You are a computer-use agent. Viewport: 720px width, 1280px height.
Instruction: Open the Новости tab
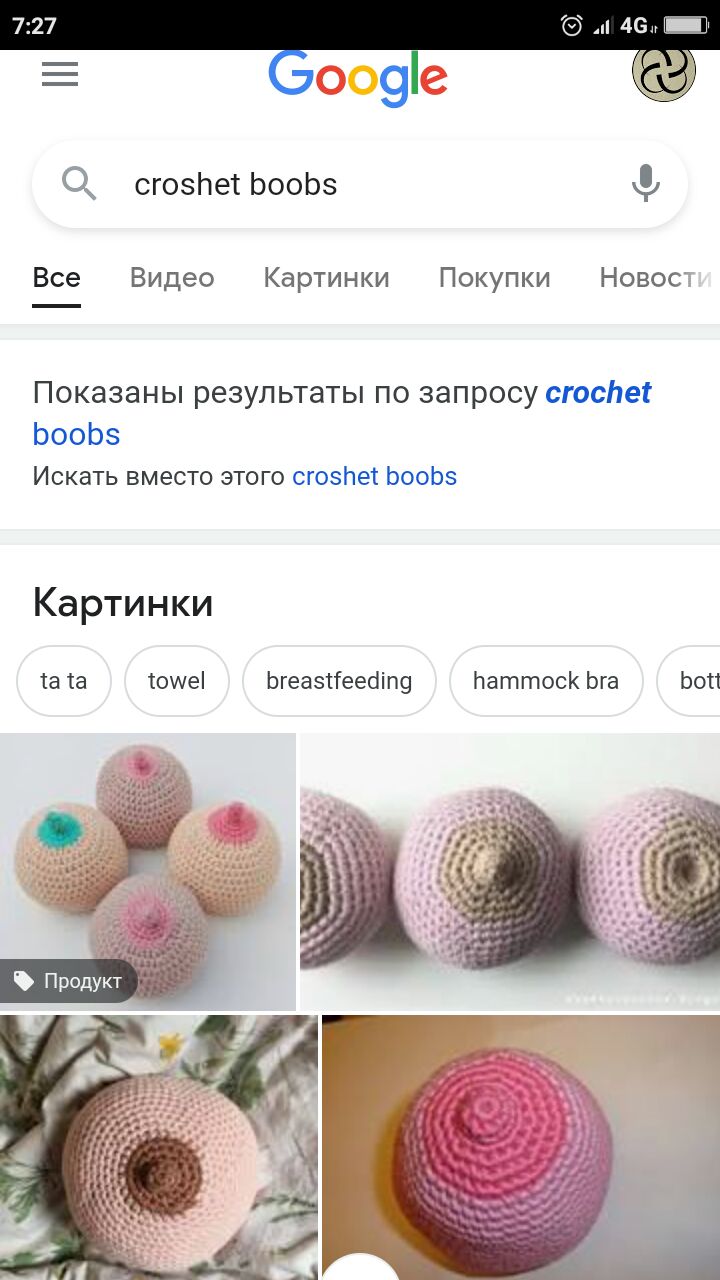(656, 278)
